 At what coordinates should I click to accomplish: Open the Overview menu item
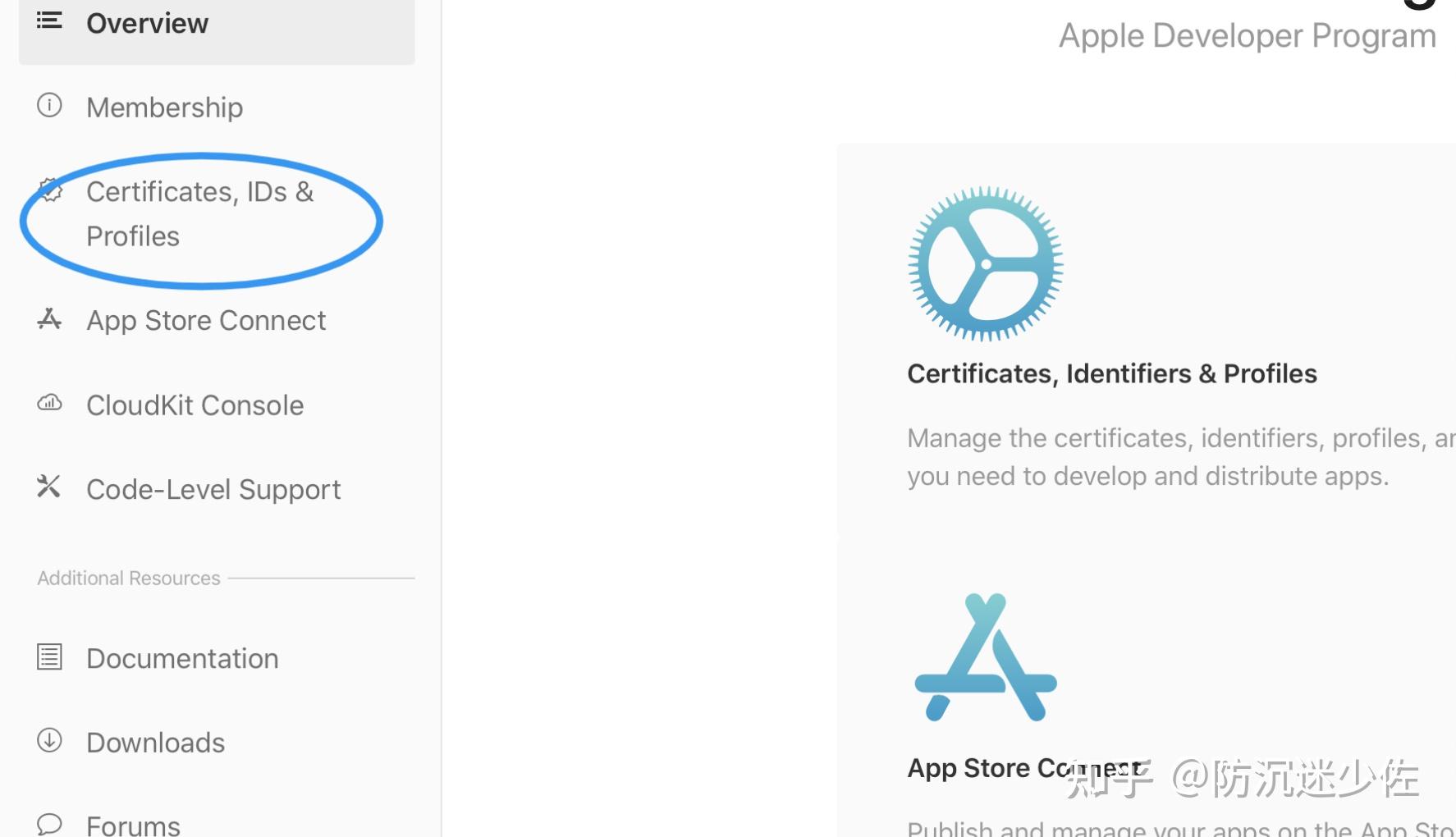pyautogui.click(x=148, y=24)
